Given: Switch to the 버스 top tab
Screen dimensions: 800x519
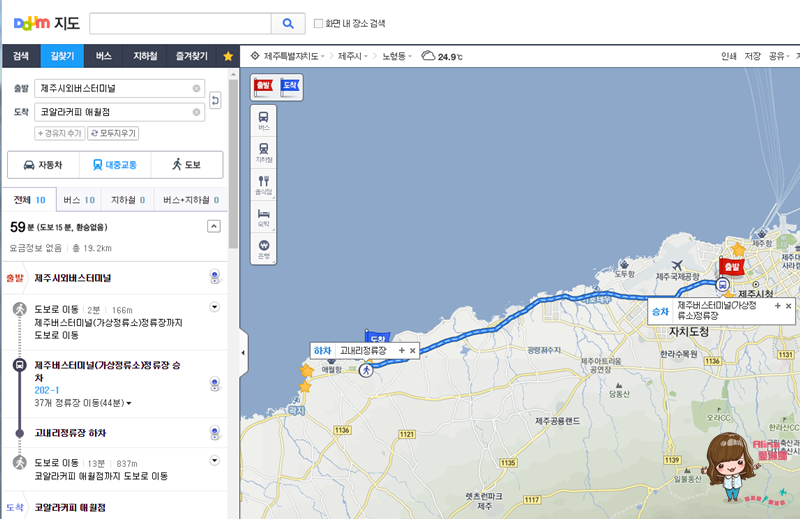Looking at the screenshot, I should coord(104,56).
